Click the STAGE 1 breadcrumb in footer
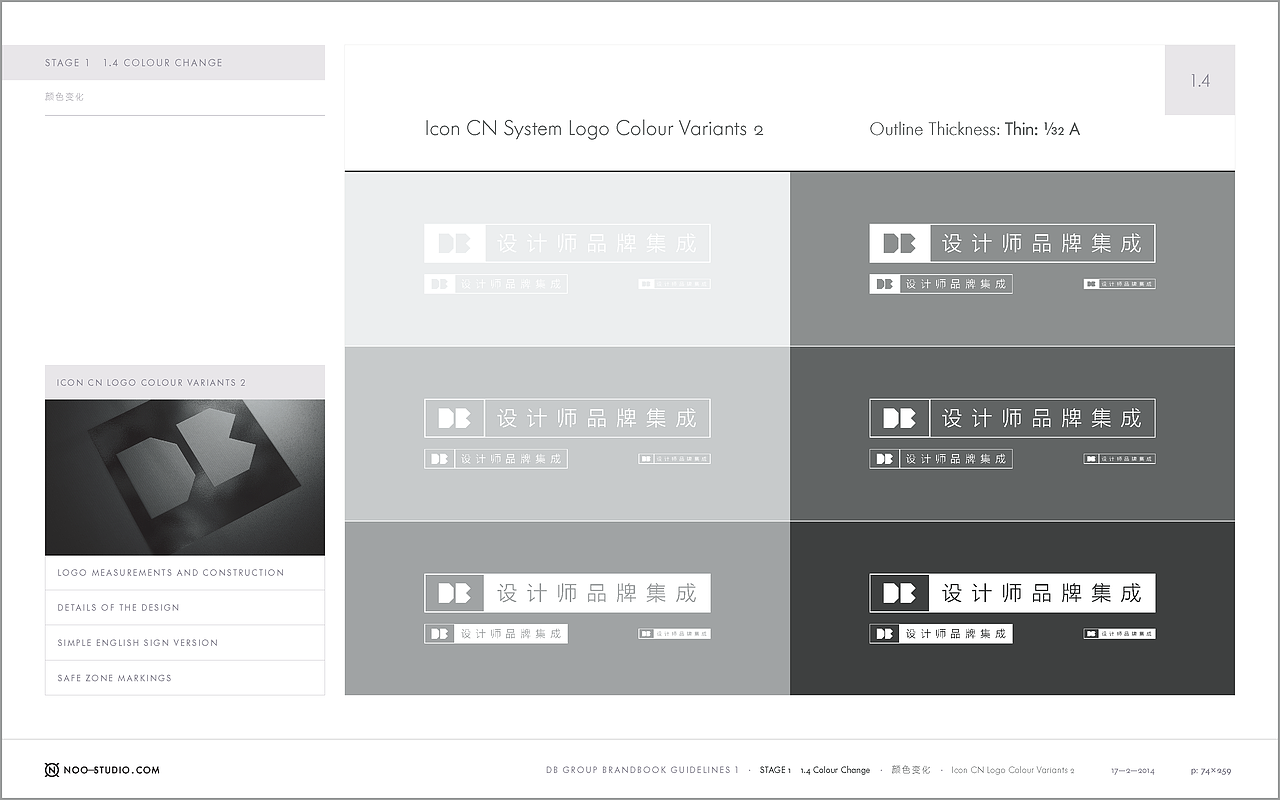 point(775,770)
